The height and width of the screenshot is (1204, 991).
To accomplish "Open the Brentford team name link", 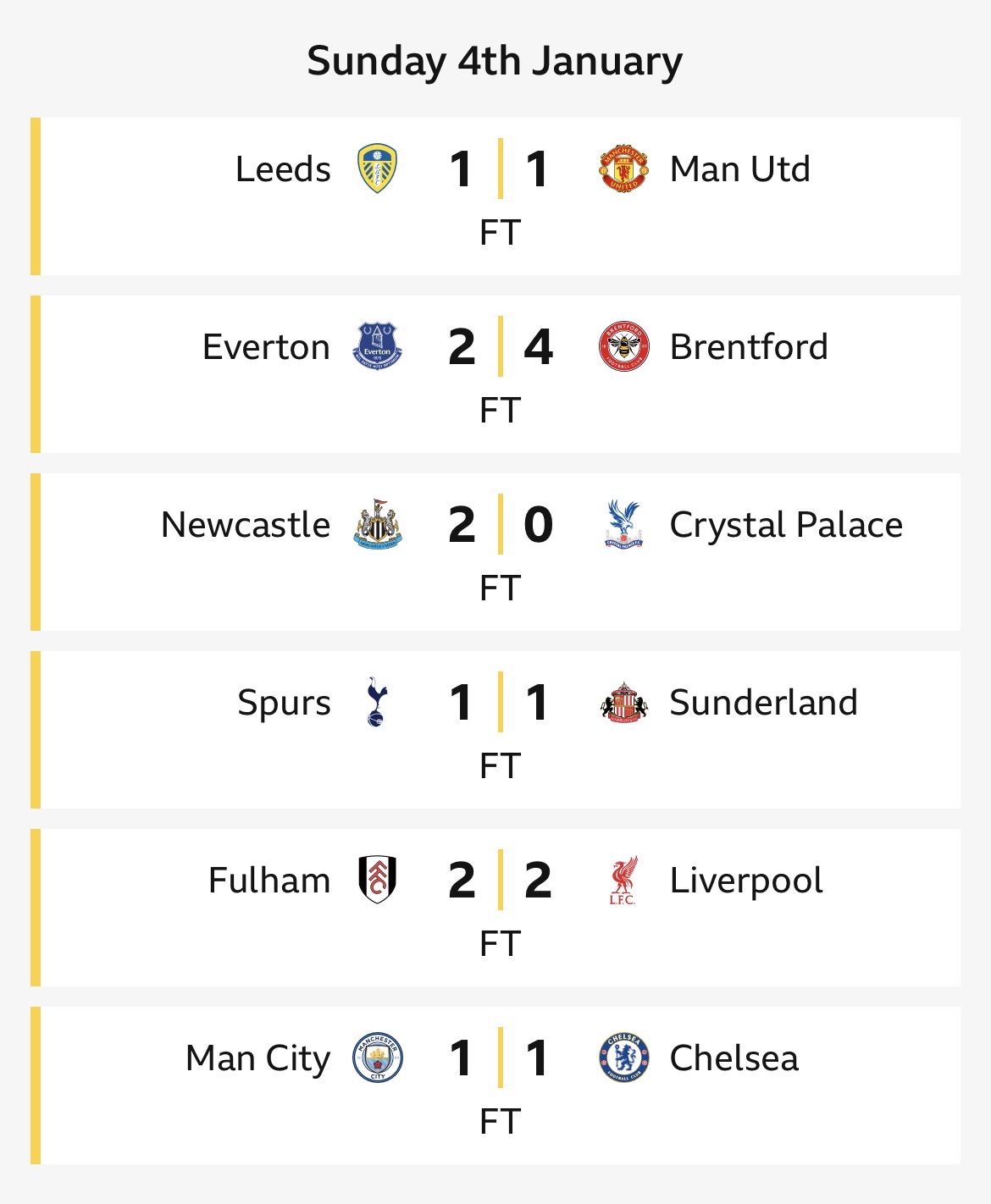I will pyautogui.click(x=749, y=347).
